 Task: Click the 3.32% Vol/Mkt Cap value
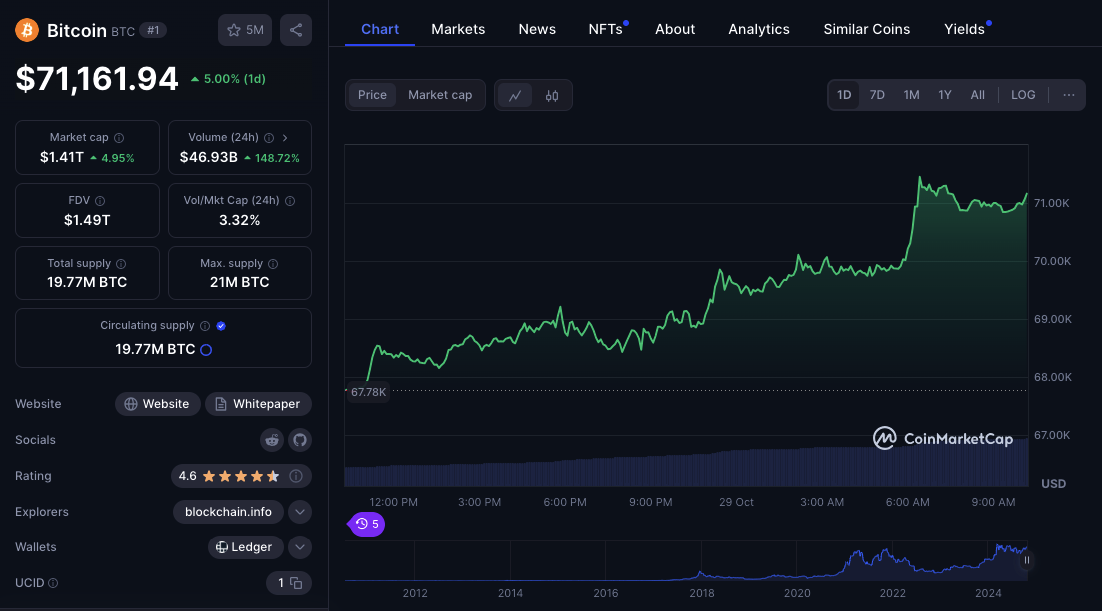coord(240,220)
